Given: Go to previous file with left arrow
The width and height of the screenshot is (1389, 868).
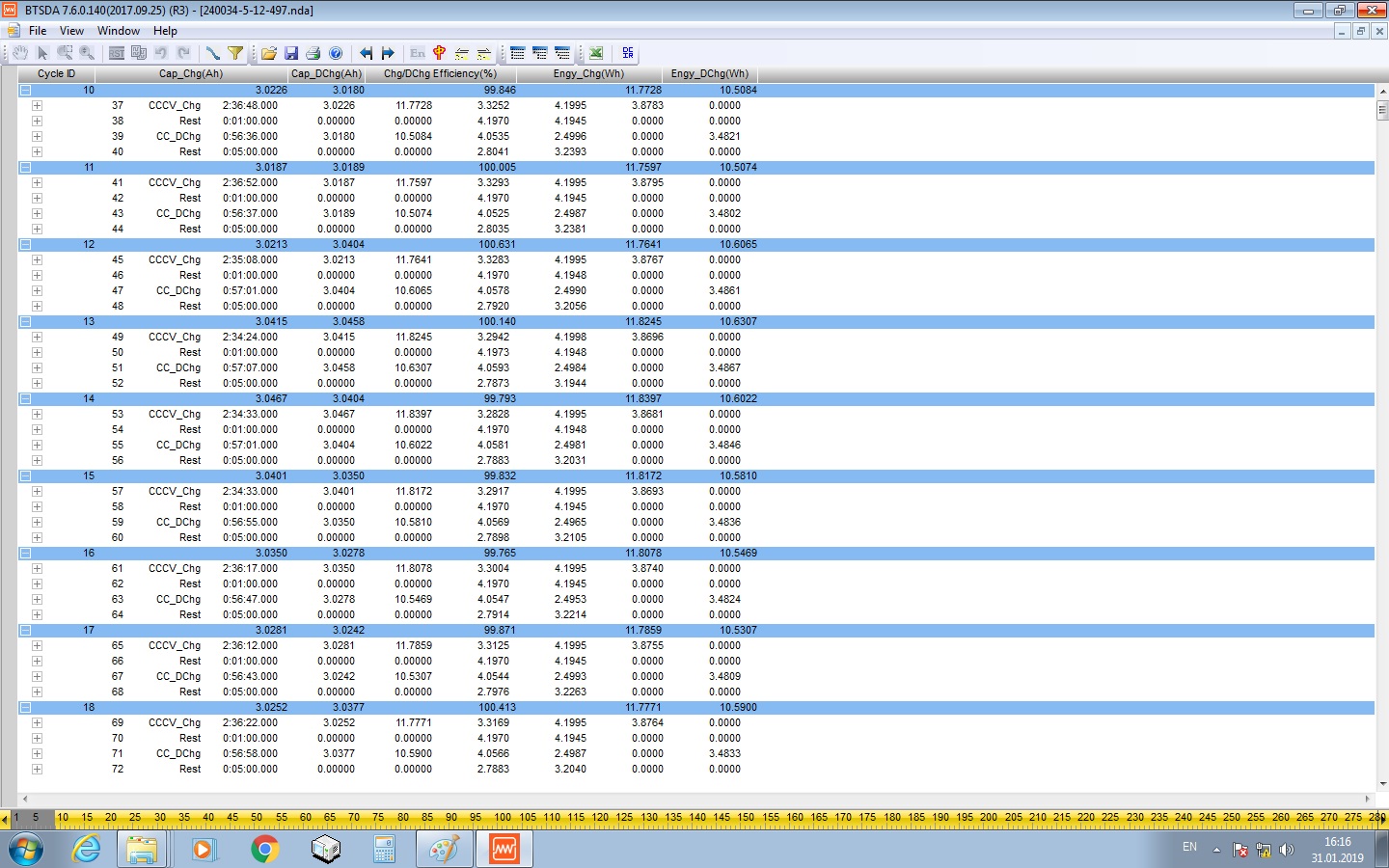Looking at the screenshot, I should point(366,53).
